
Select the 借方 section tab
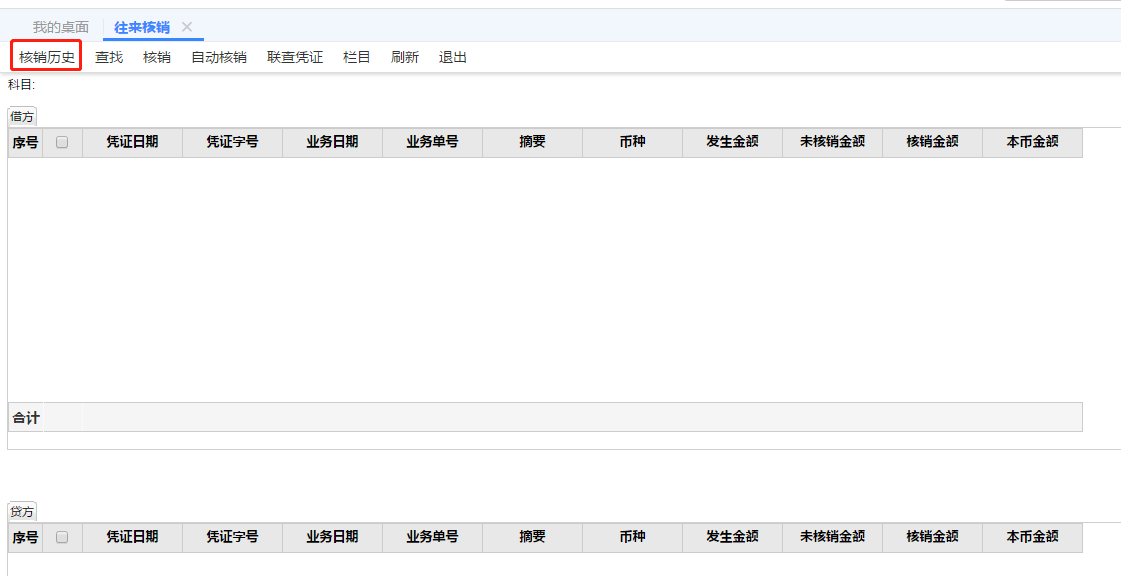coord(22,116)
